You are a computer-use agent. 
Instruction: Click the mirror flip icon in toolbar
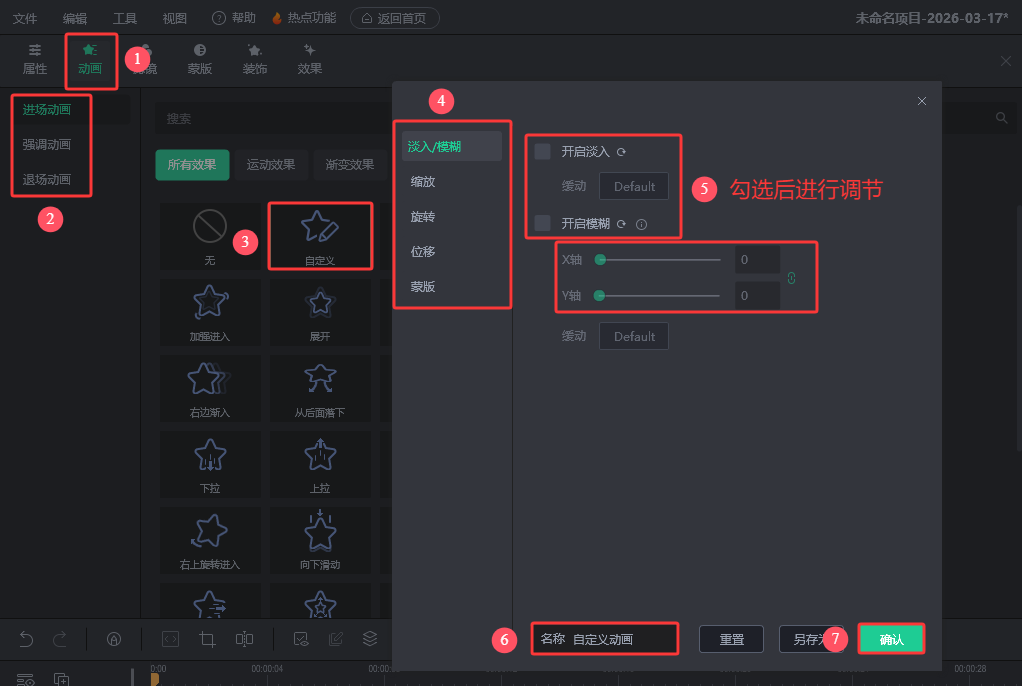pyautogui.click(x=244, y=639)
